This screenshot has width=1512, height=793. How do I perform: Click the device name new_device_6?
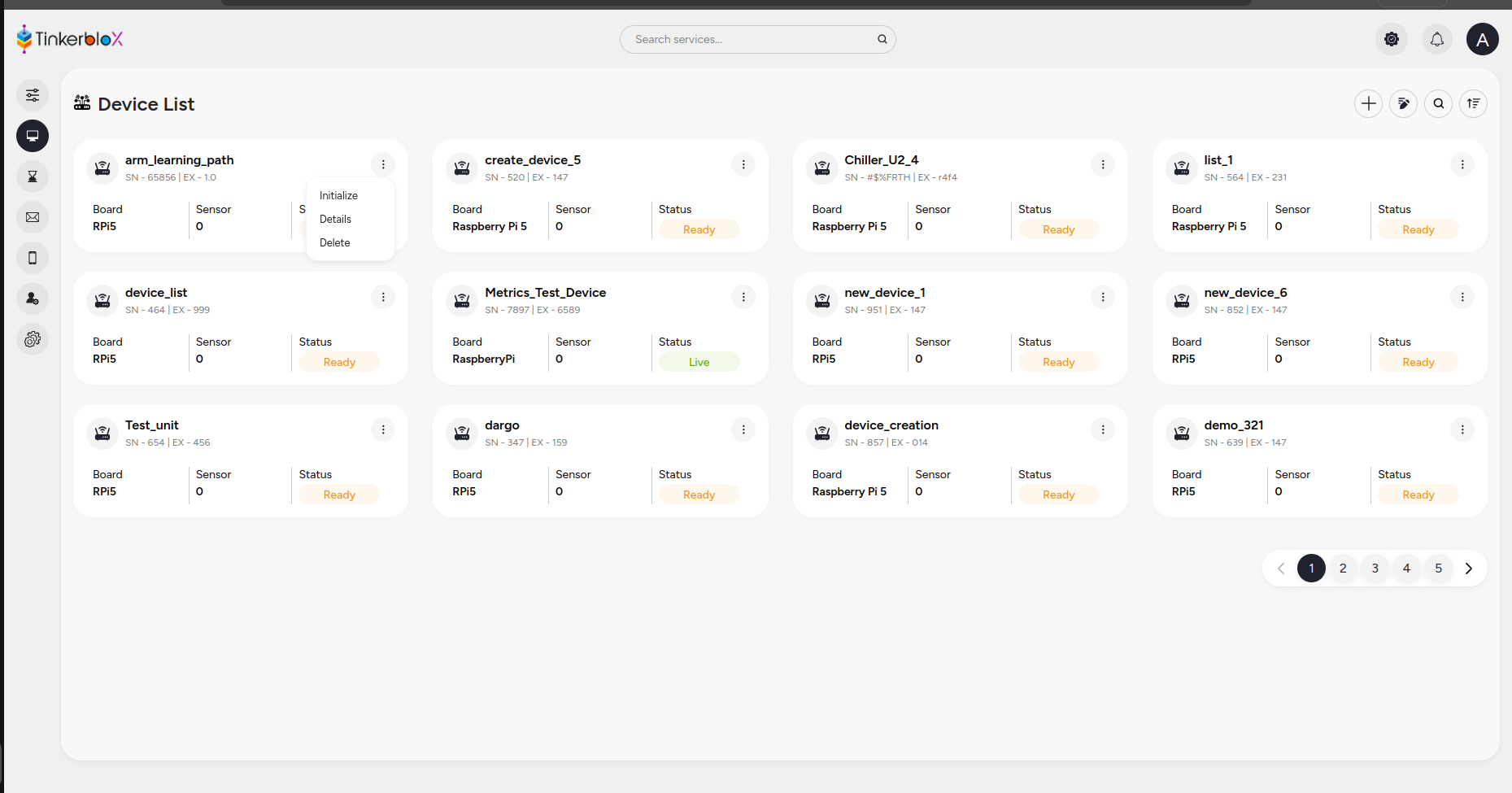point(1245,293)
